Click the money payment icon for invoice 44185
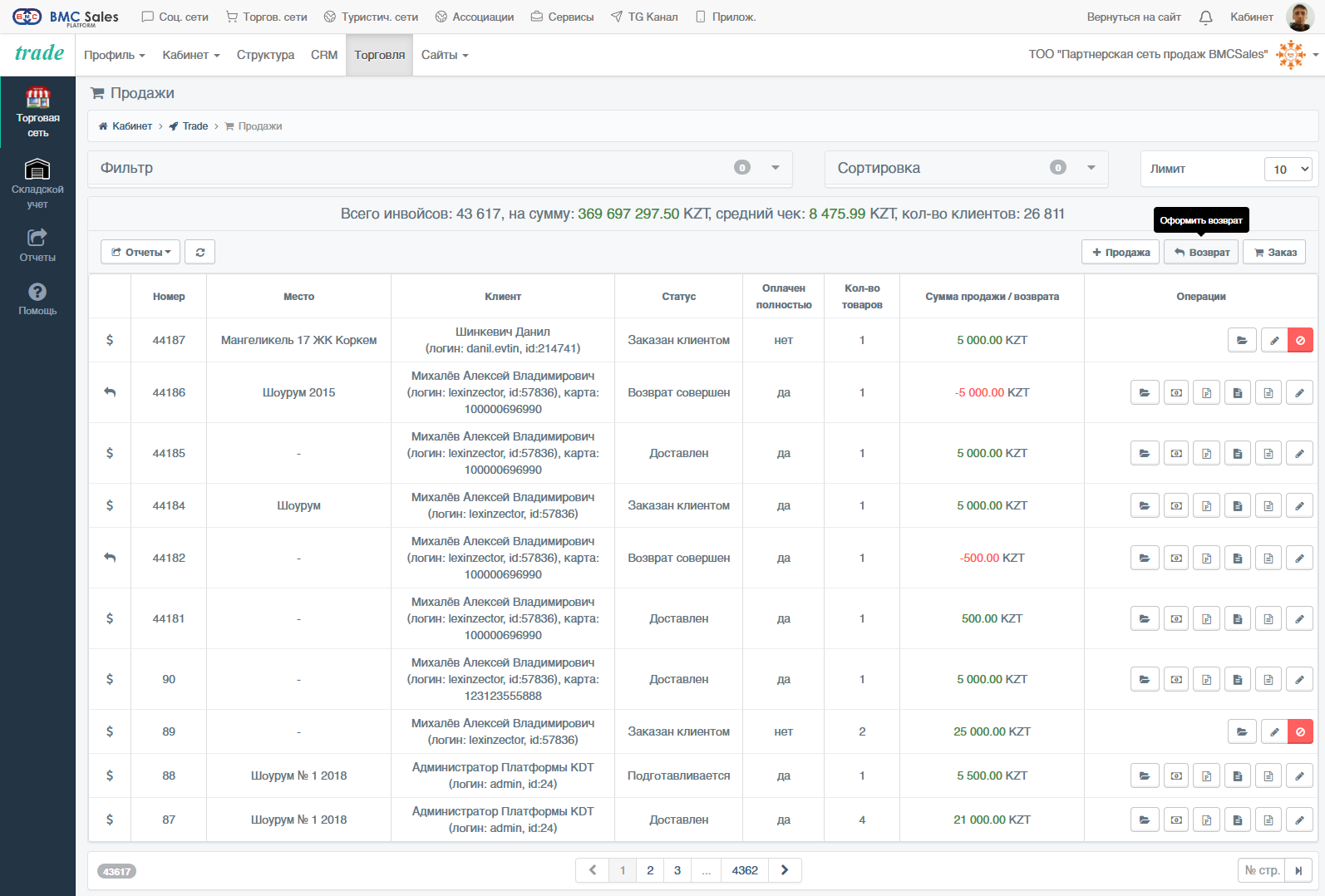Screen dimensions: 1325x896 [1176, 453]
